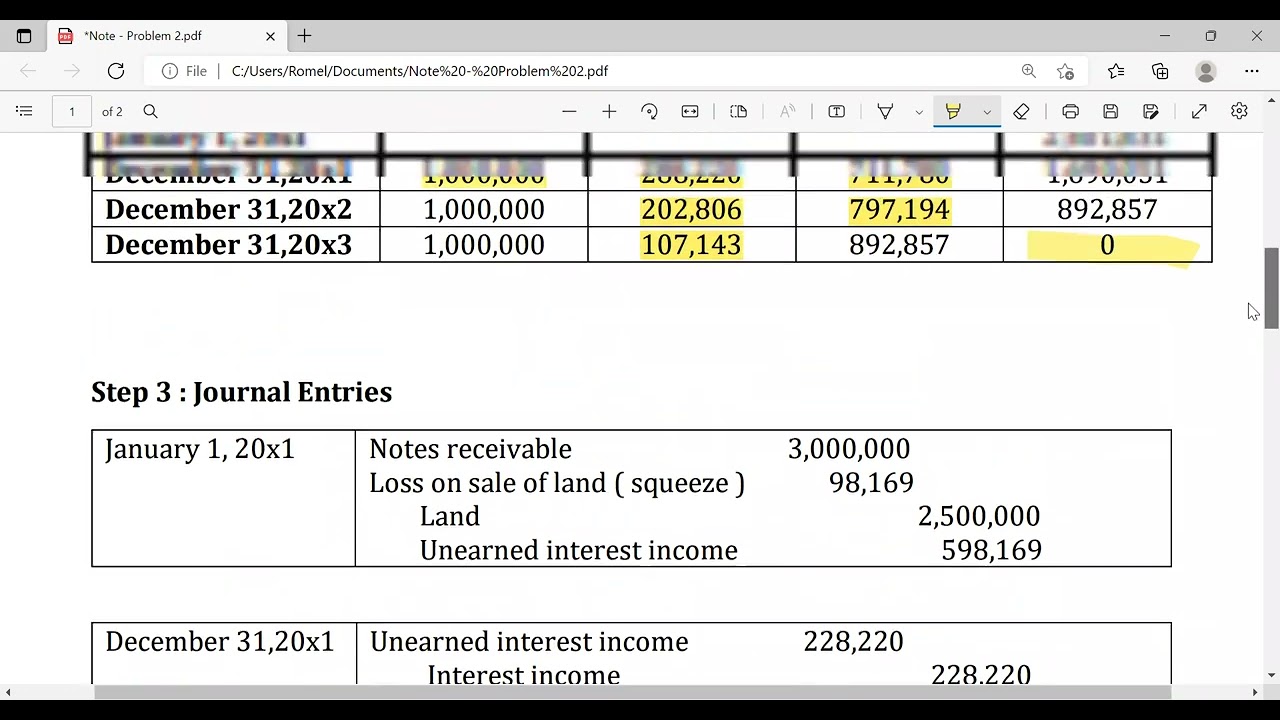Viewport: 1280px width, 720px height.
Task: Click the Loss on sale of land line
Action: [557, 483]
